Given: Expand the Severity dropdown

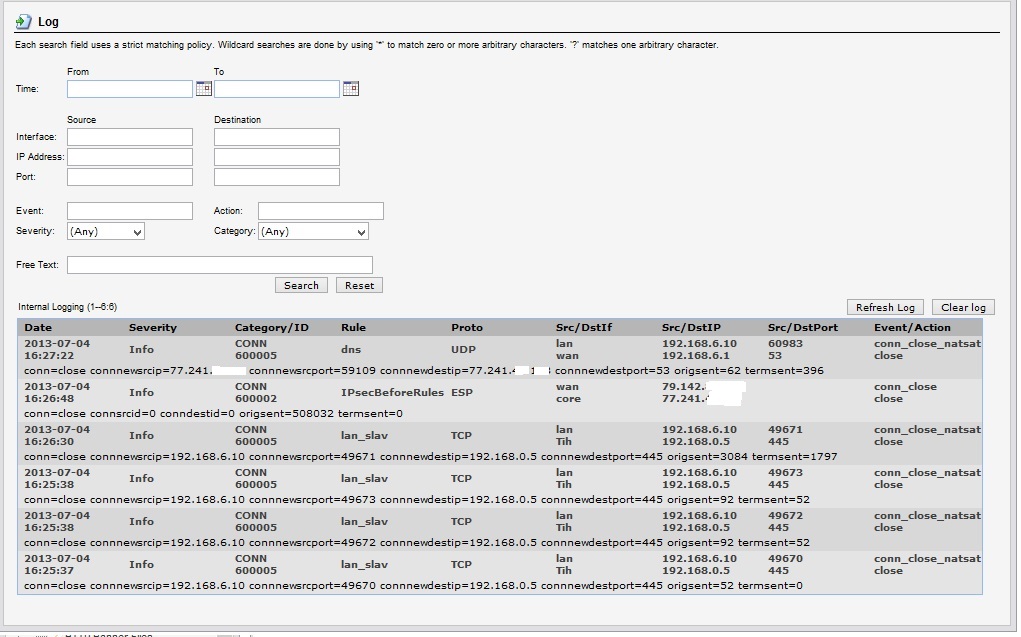Looking at the screenshot, I should (106, 231).
